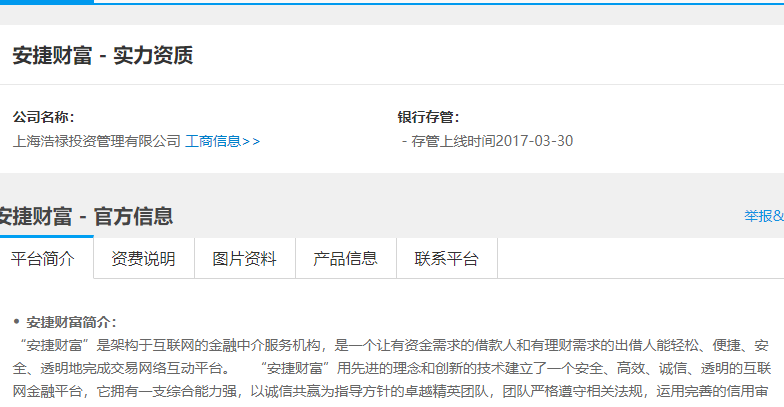Image resolution: width=784 pixels, height=407 pixels.
Task: Click the paragraph line starting 网金融平台
Action: [x=390, y=391]
